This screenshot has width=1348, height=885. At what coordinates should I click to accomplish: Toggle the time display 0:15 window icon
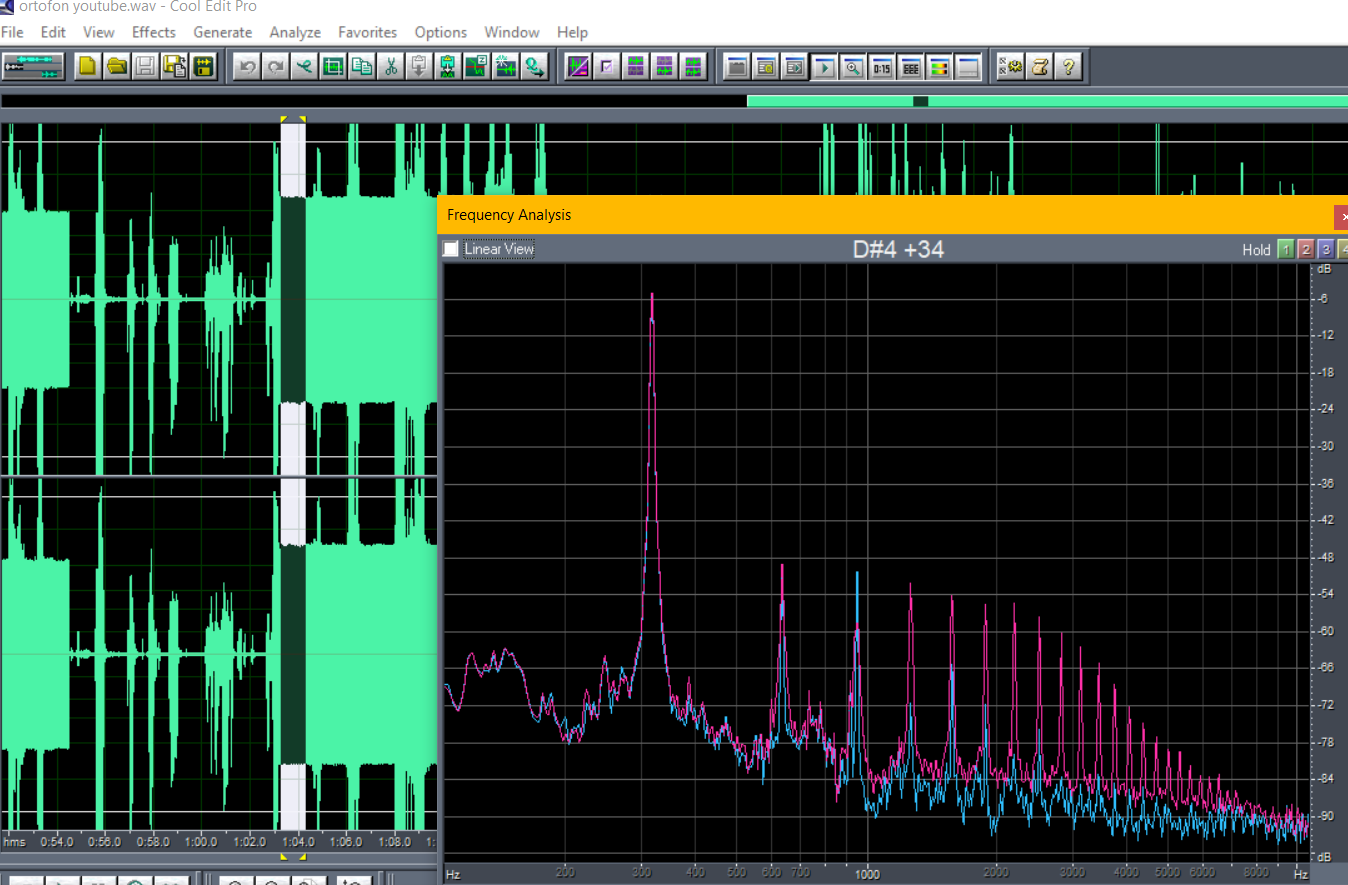point(882,67)
